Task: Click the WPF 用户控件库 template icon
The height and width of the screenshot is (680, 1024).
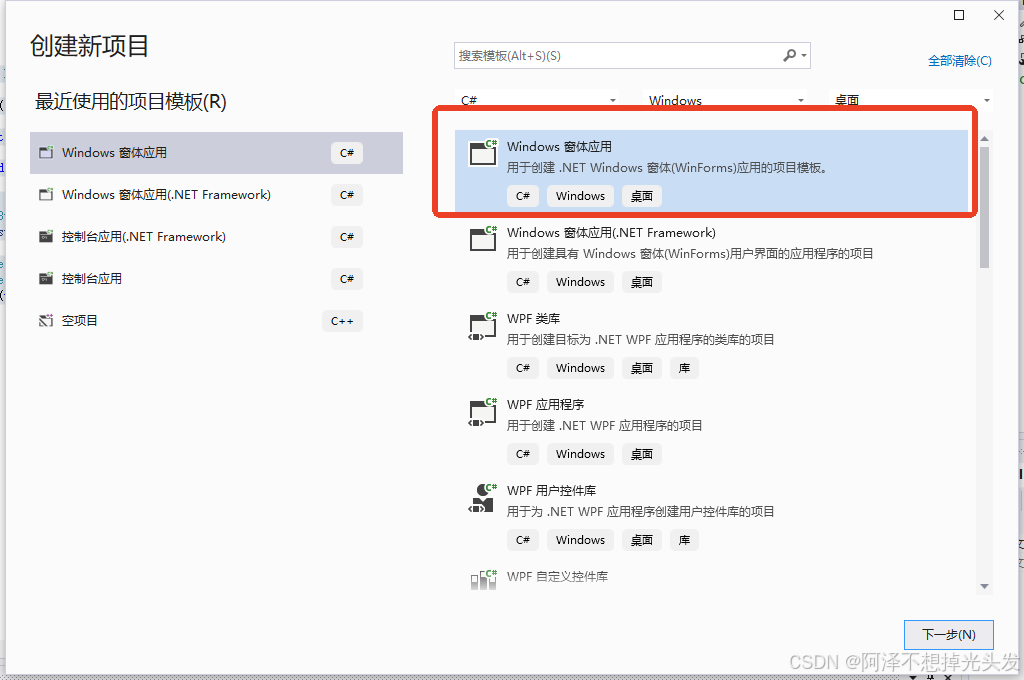Action: [x=483, y=498]
